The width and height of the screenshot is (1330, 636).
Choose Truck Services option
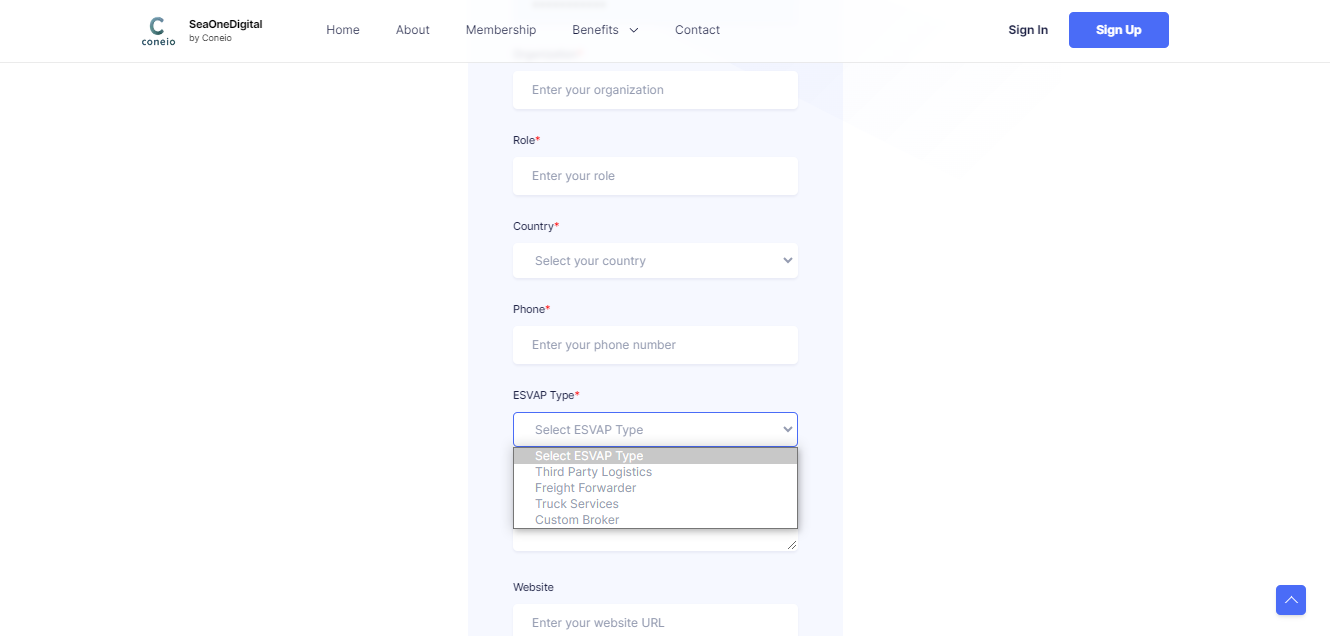(655, 504)
